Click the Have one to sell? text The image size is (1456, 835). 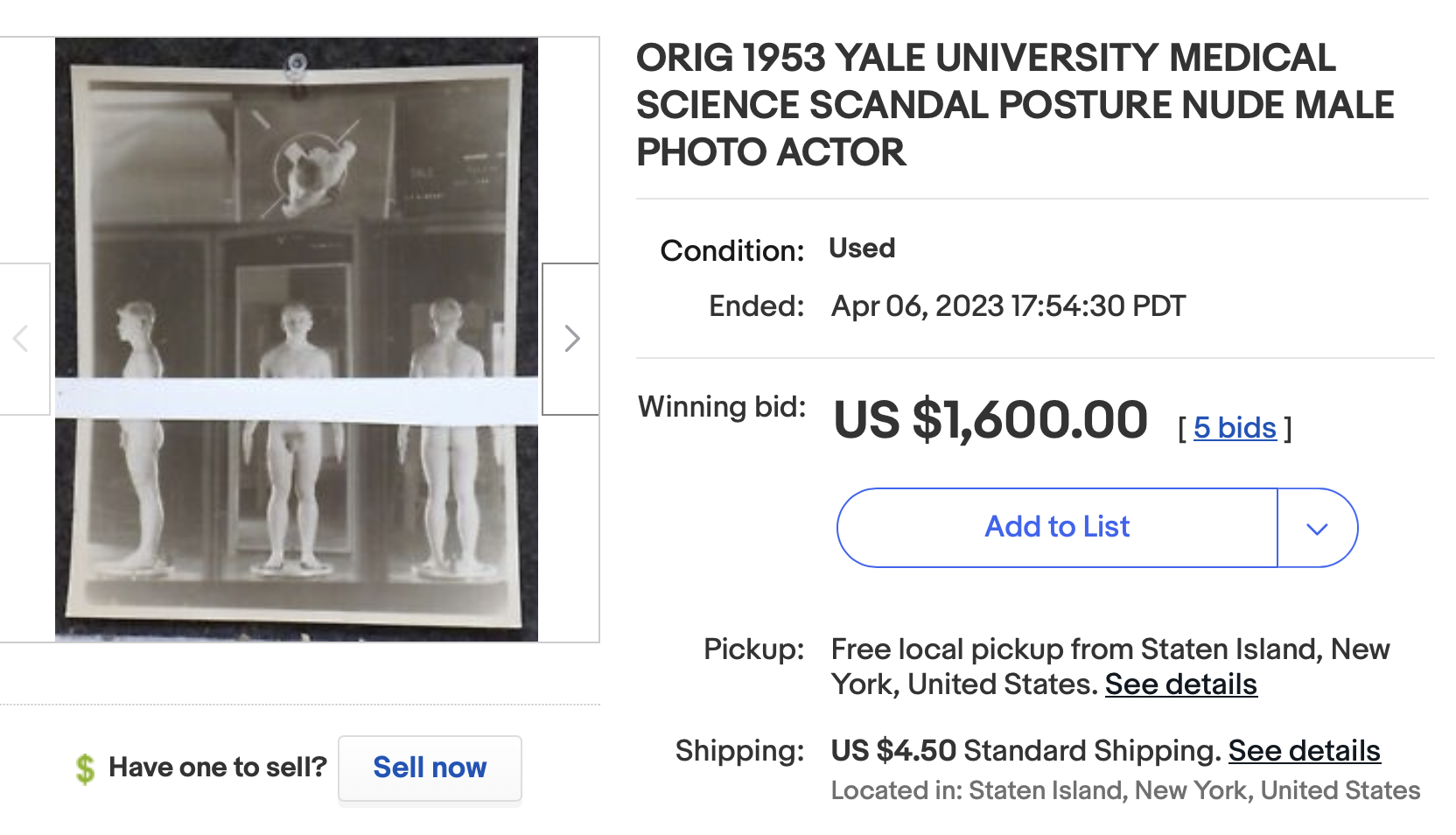(x=217, y=768)
